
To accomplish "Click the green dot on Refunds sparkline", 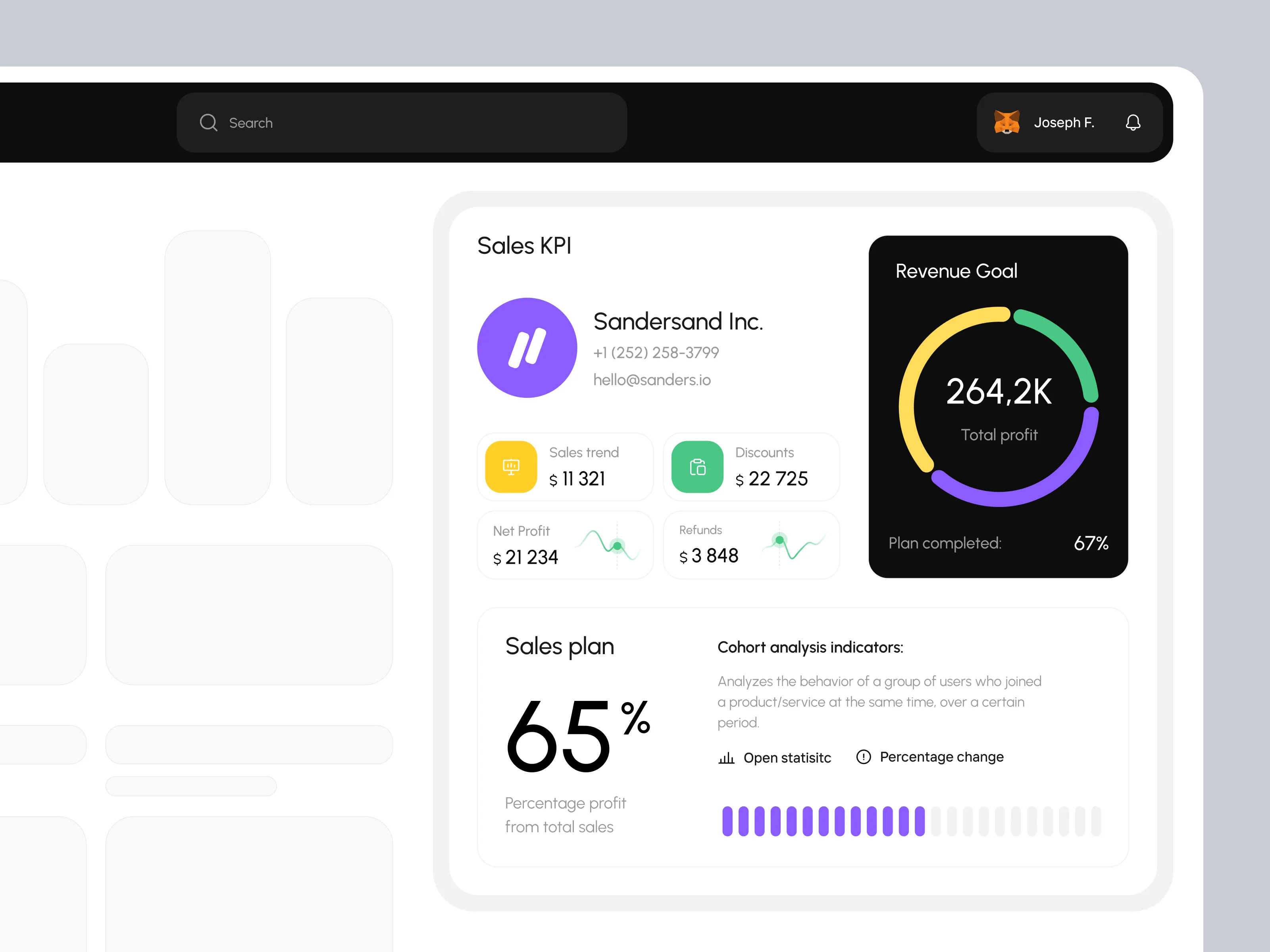I will tap(779, 539).
